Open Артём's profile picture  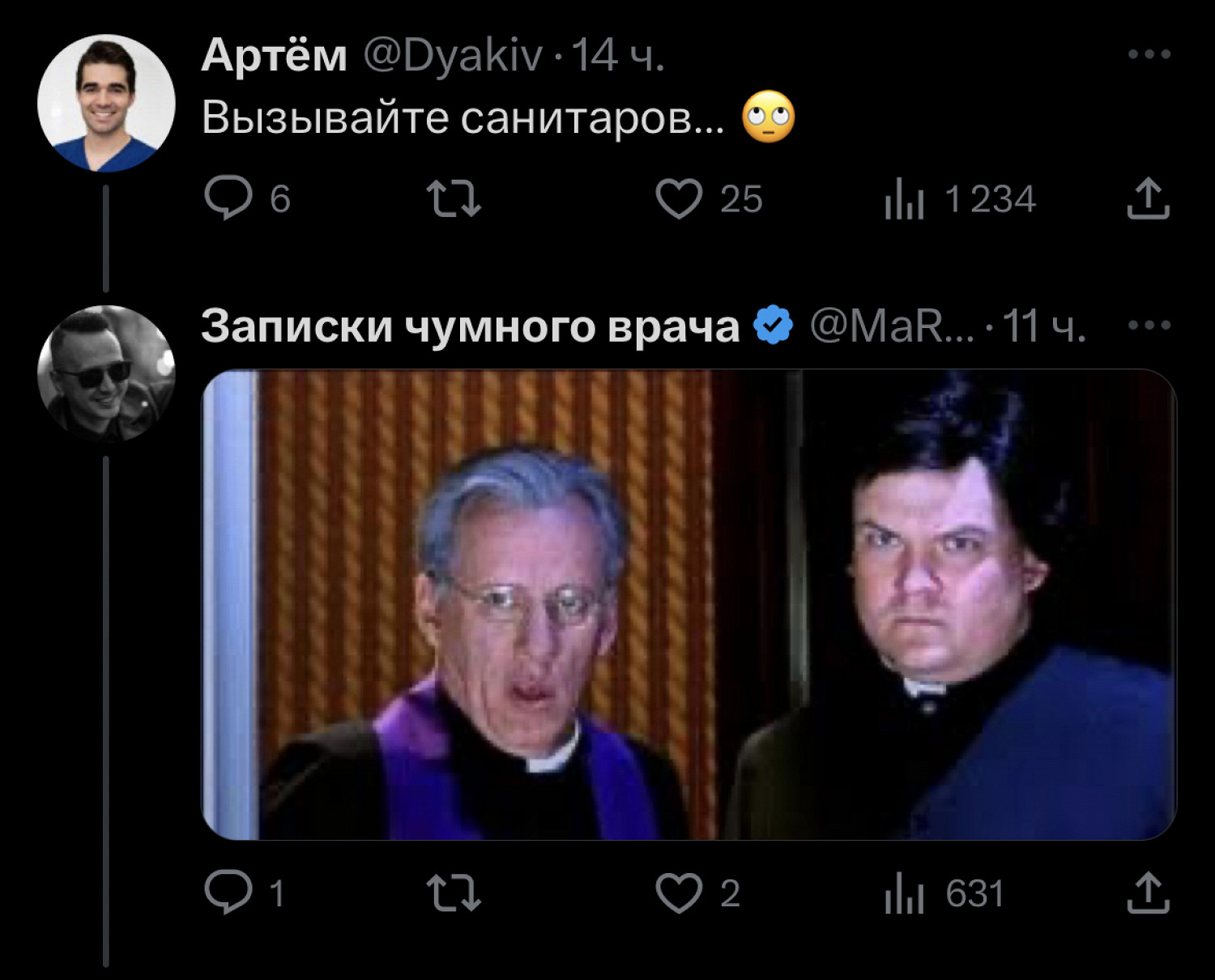106,103
